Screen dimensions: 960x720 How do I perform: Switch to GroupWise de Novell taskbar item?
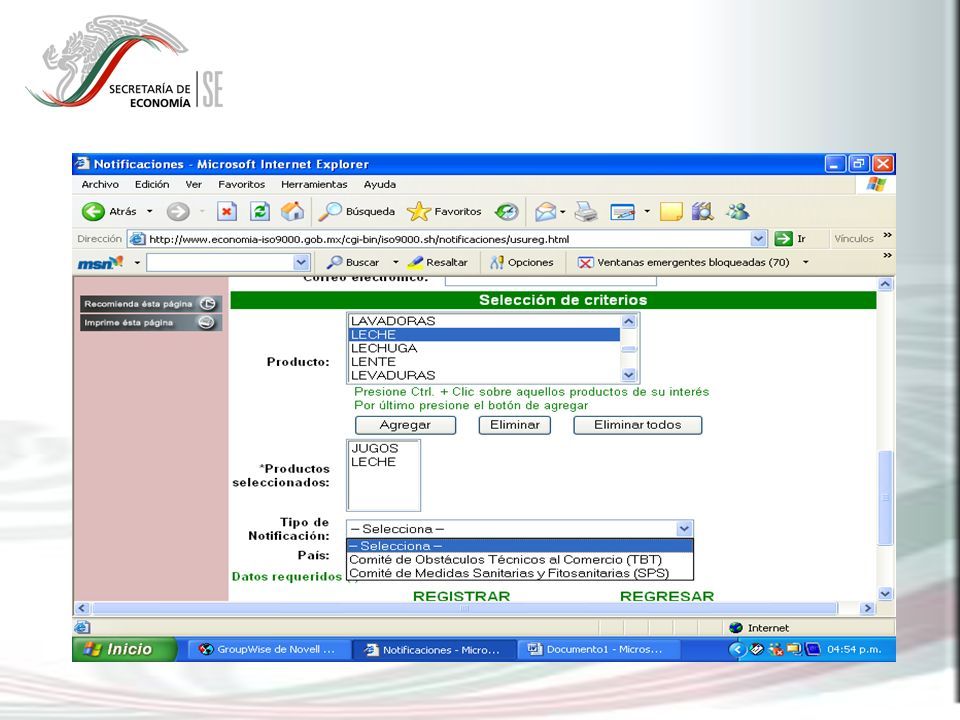pyautogui.click(x=268, y=650)
